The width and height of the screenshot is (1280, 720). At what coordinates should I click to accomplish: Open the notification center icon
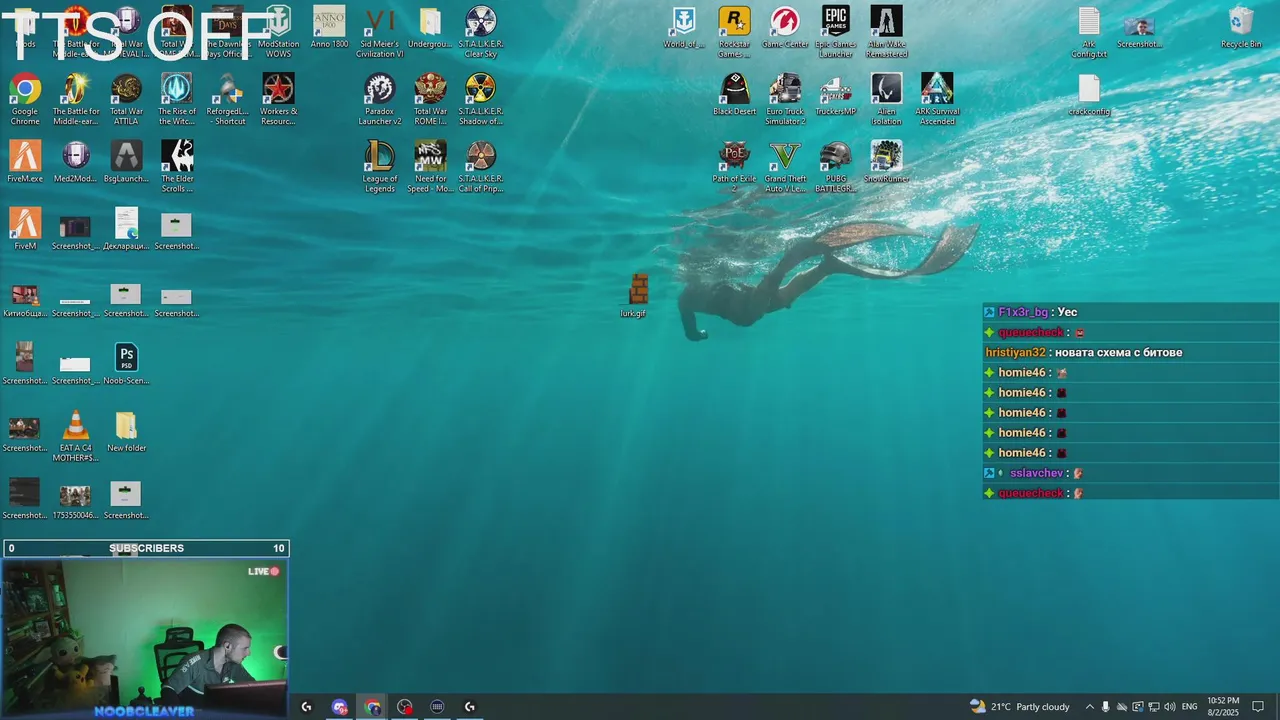tap(1258, 707)
